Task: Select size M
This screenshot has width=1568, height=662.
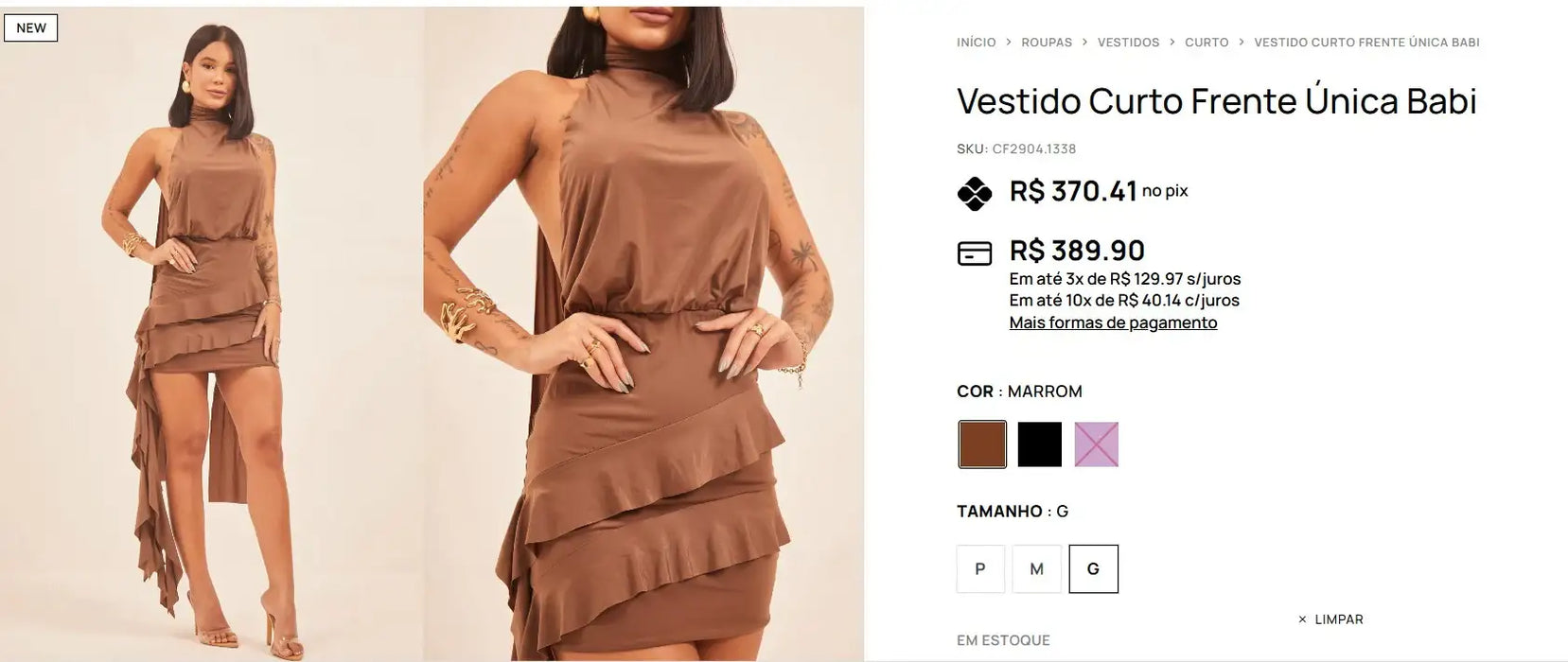Action: tap(1037, 569)
